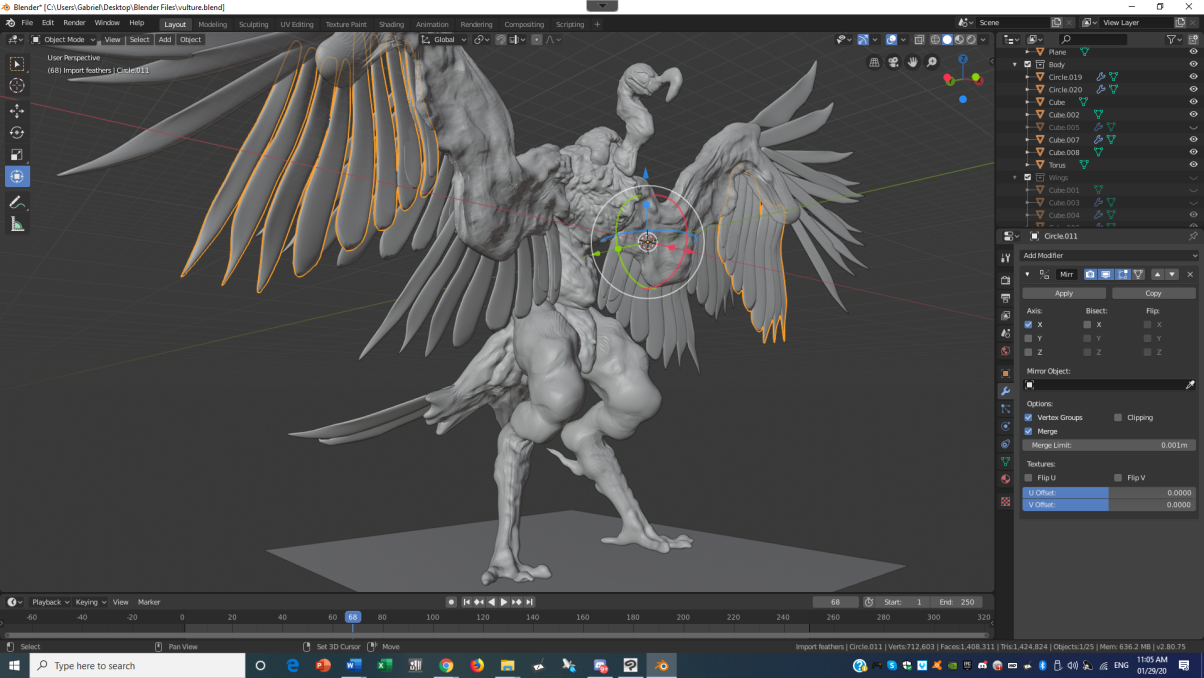This screenshot has width=1204, height=678.
Task: Switch to the Sculpting workspace tab
Action: pyautogui.click(x=253, y=24)
